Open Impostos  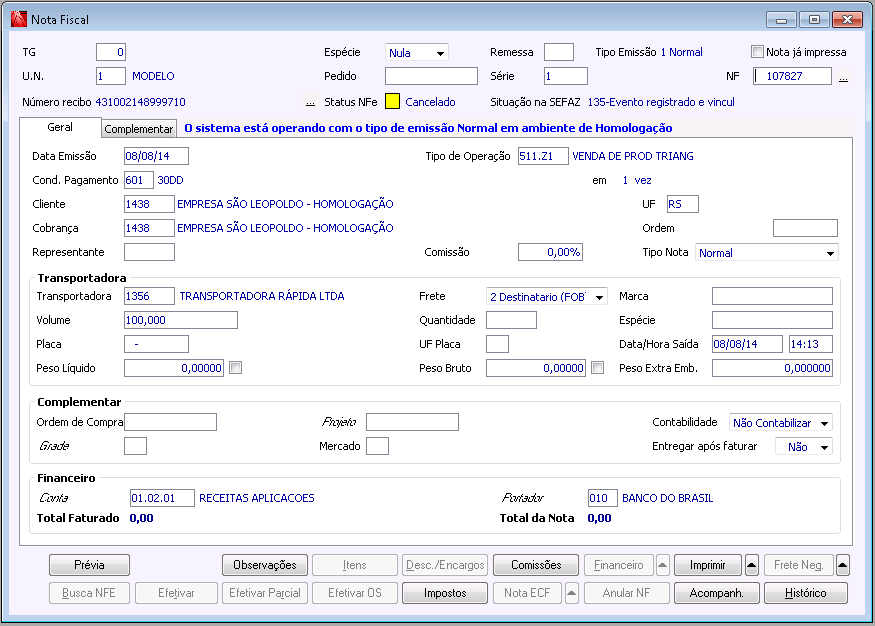[x=445, y=593]
